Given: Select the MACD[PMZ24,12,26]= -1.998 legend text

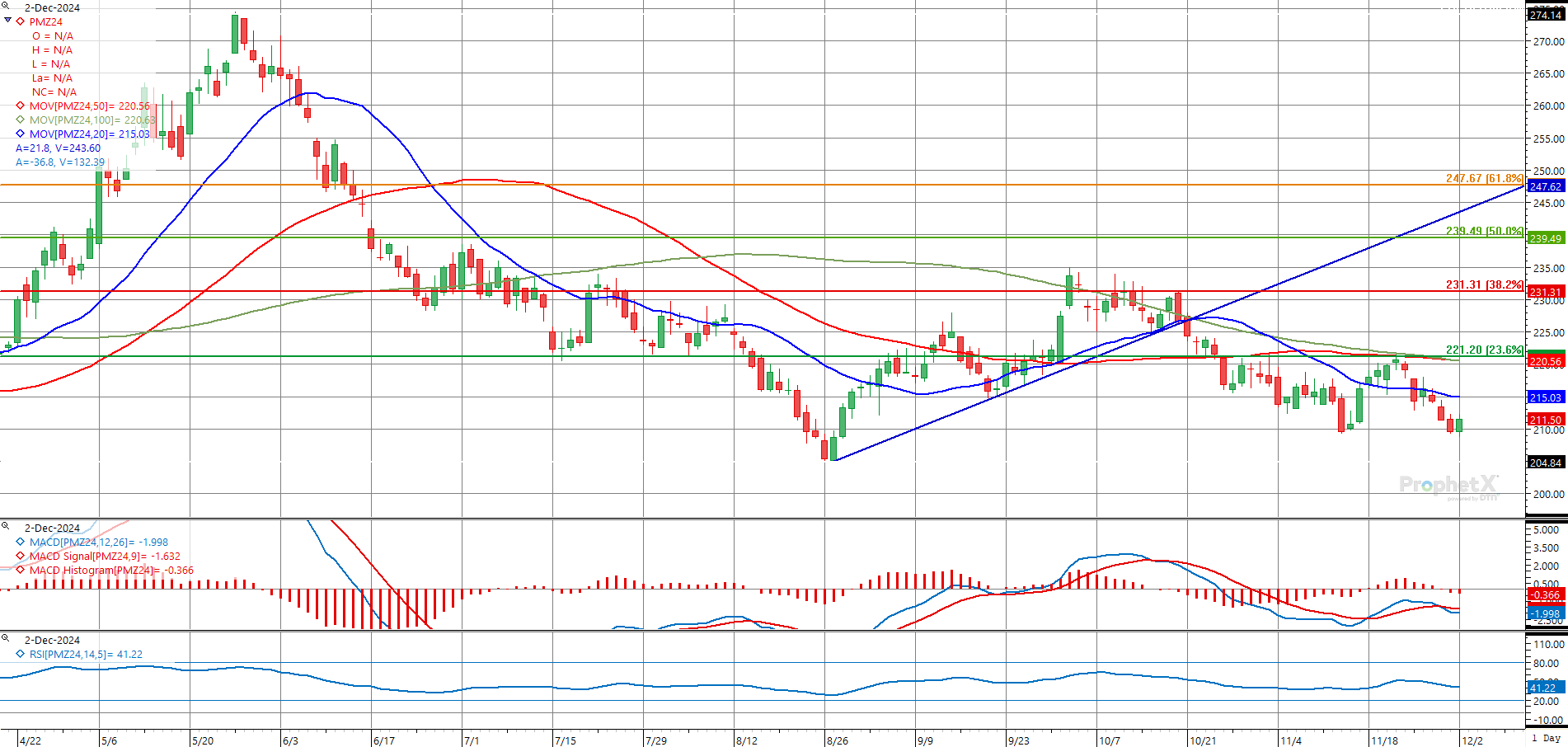Looking at the screenshot, I should coord(99,543).
